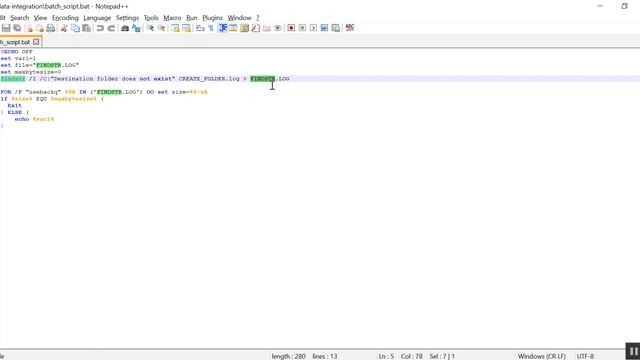The width and height of the screenshot is (640, 360).
Task: Open the Window menu
Action: pos(239,18)
